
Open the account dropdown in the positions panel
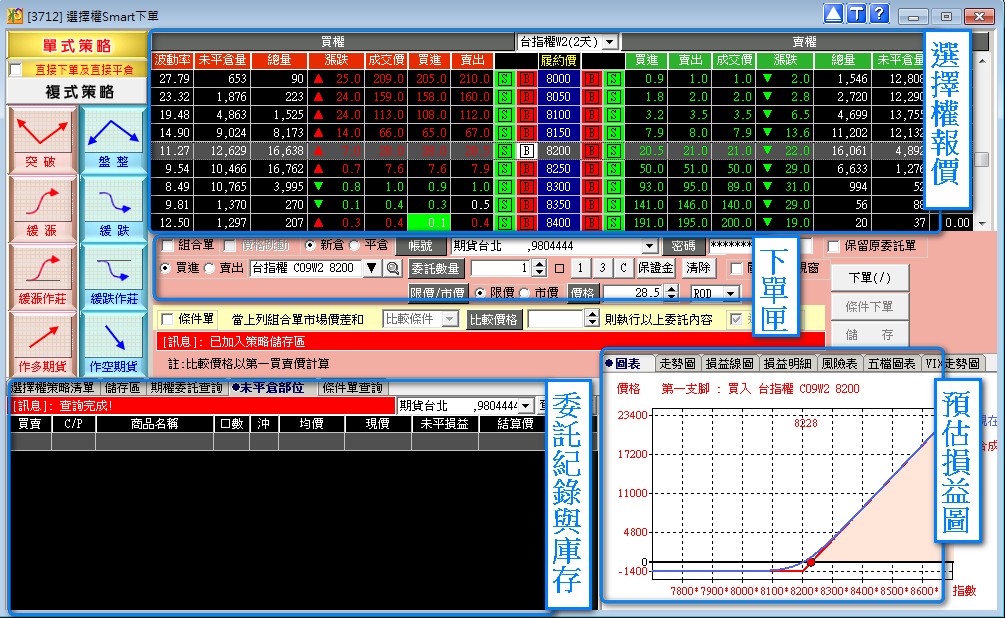point(526,406)
